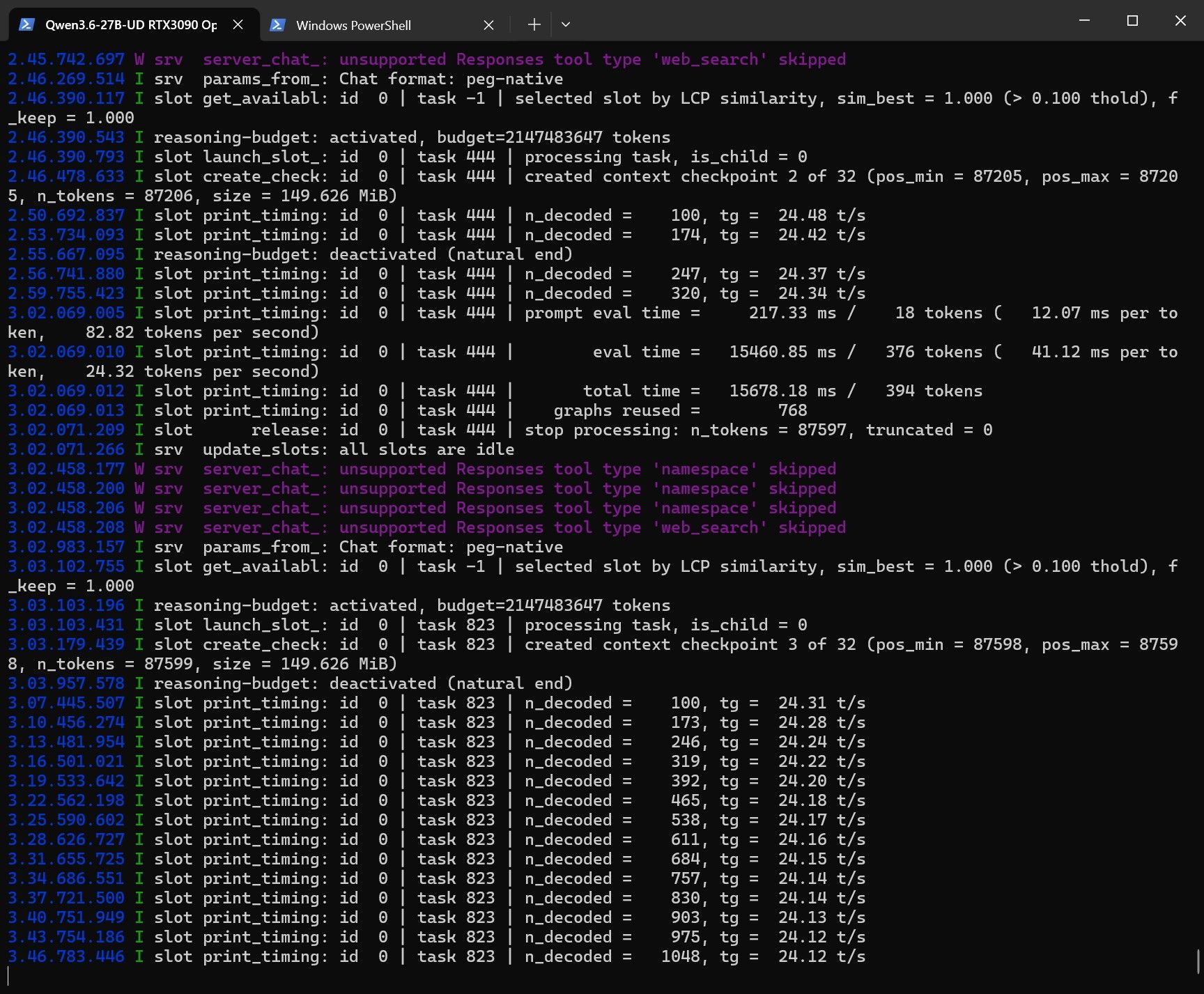Click n_decoded value 465 for task 823
Screen dimensions: 1204x994
point(686,800)
